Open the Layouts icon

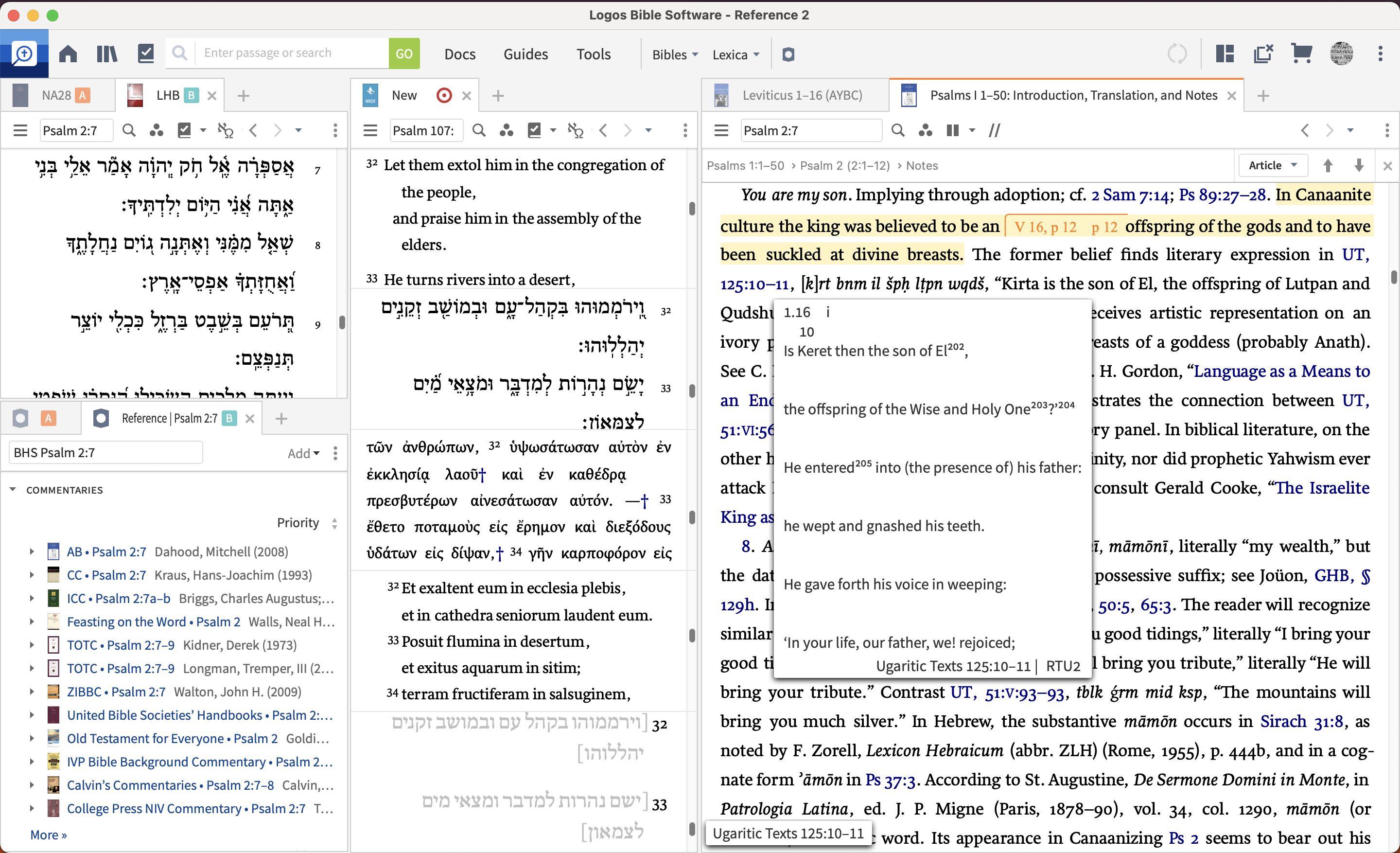(x=1225, y=54)
